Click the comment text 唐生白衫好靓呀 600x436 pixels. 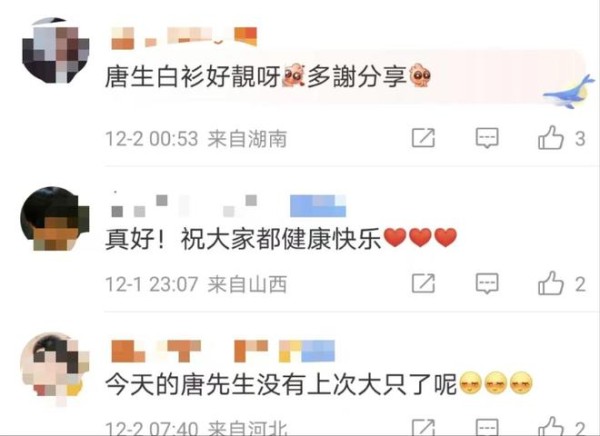tap(193, 77)
